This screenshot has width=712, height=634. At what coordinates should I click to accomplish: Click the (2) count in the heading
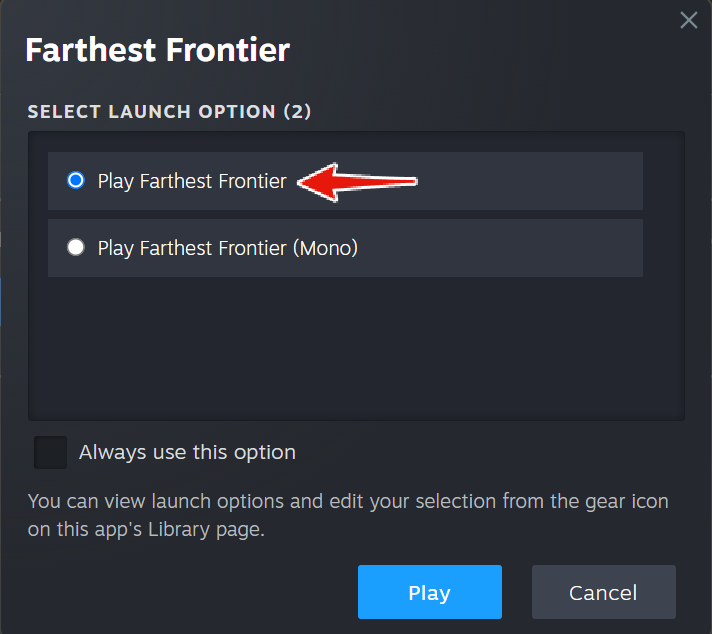click(x=297, y=111)
